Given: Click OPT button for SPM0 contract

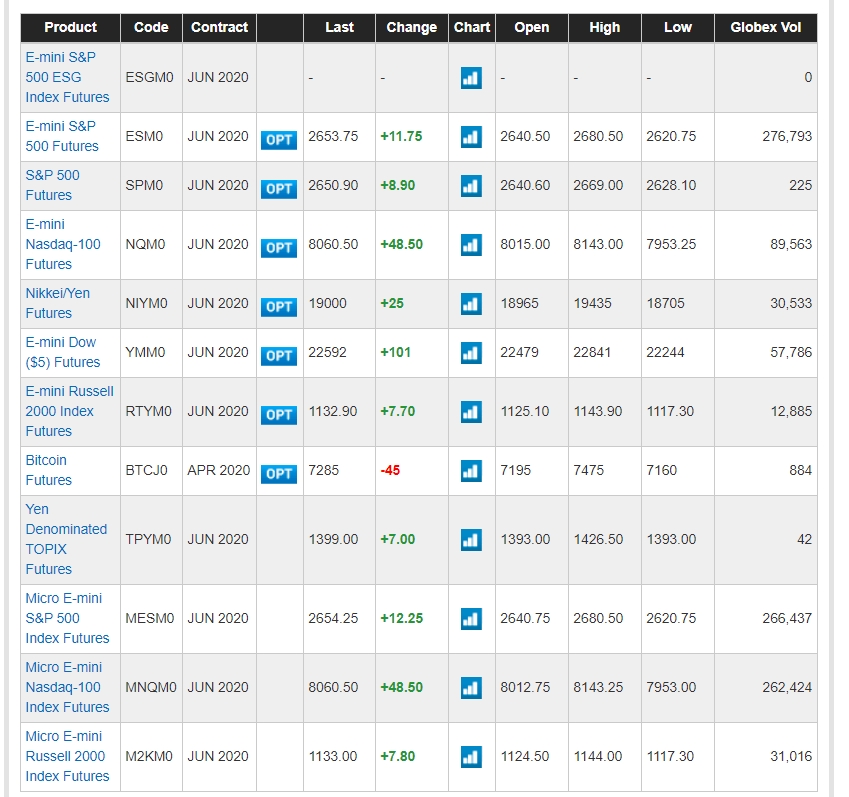Looking at the screenshot, I should [279, 189].
